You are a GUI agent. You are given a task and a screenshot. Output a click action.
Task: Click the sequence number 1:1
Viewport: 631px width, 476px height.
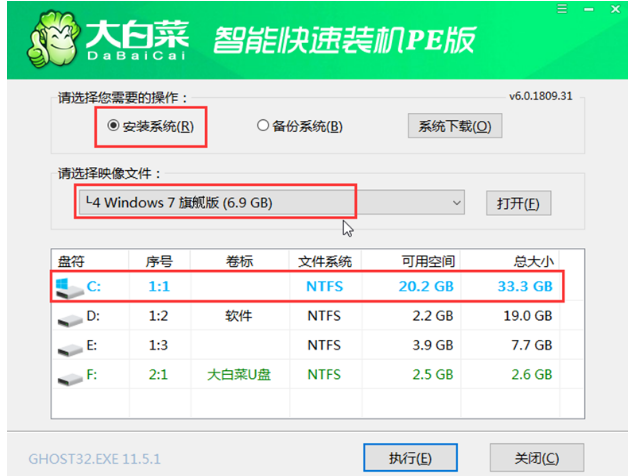coord(159,286)
